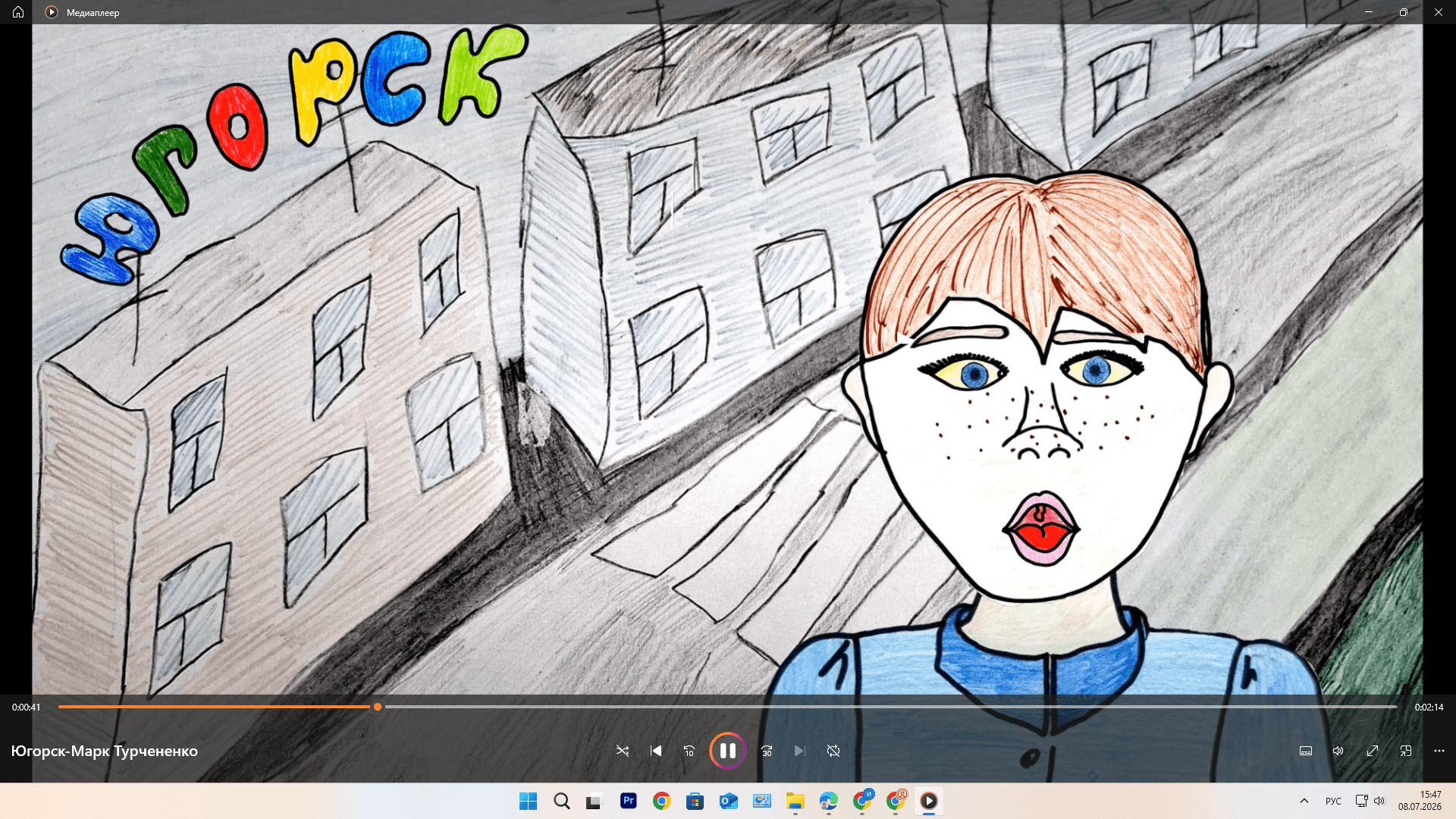
Task: Go to Media Player home
Action: [18, 12]
